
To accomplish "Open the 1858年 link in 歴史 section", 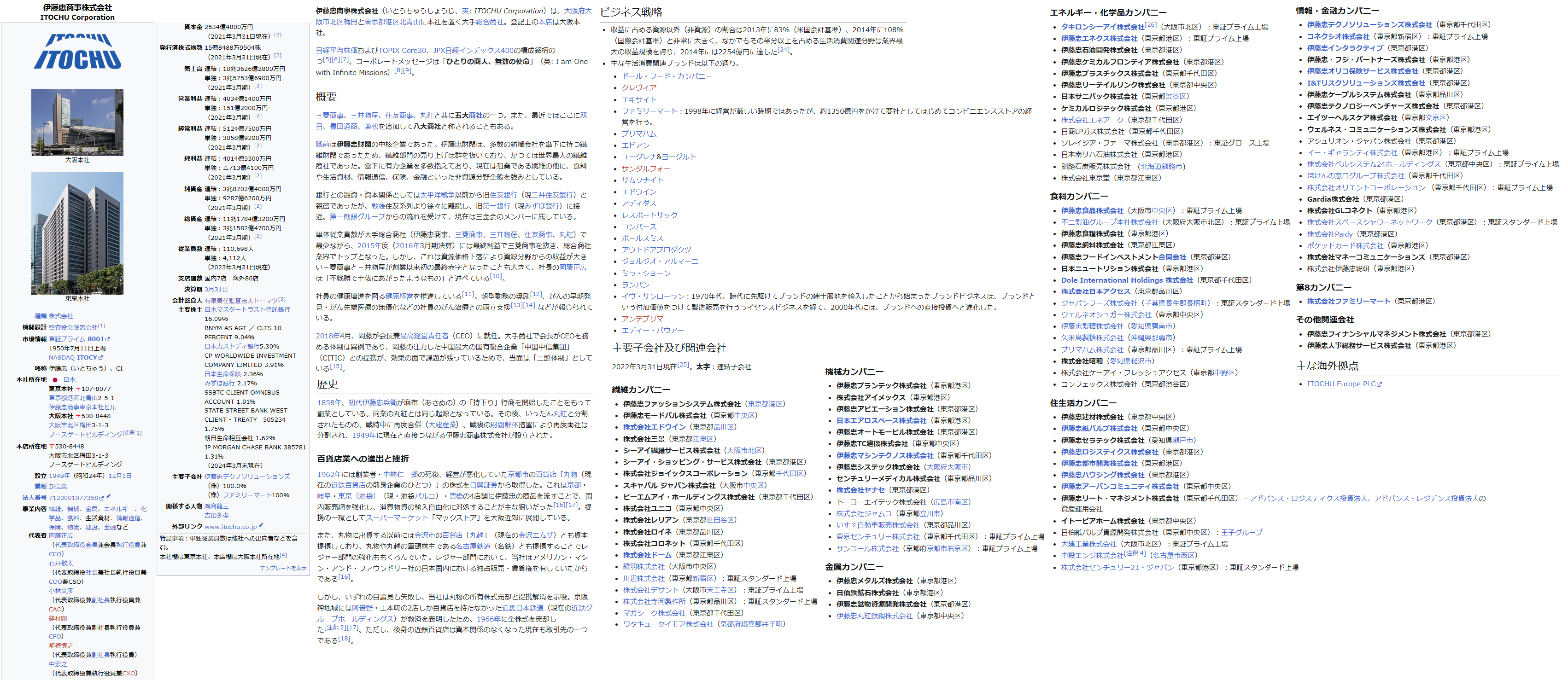I will coord(329,402).
